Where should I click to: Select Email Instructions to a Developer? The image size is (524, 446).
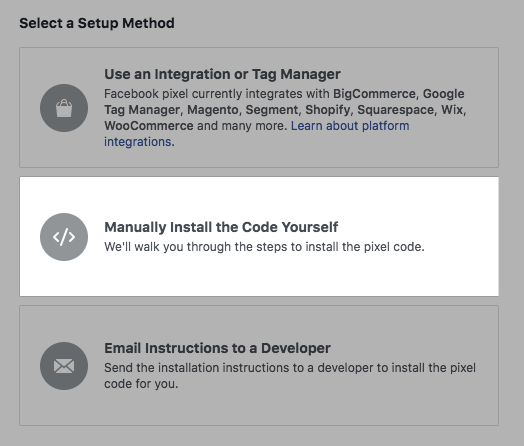[217, 348]
